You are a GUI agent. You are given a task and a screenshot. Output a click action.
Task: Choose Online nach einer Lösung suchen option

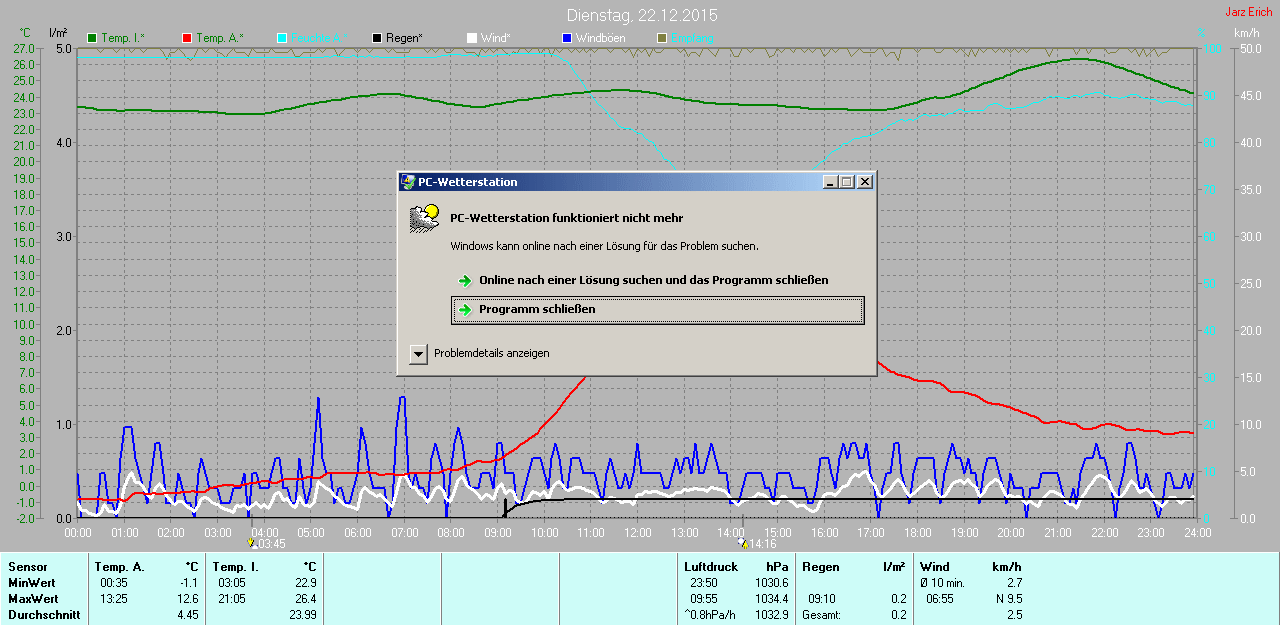(x=653, y=281)
